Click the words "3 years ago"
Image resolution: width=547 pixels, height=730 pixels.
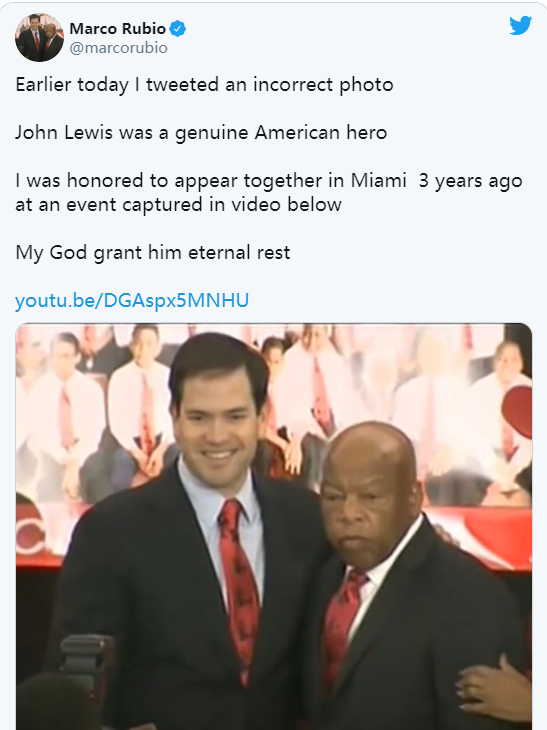click(470, 181)
